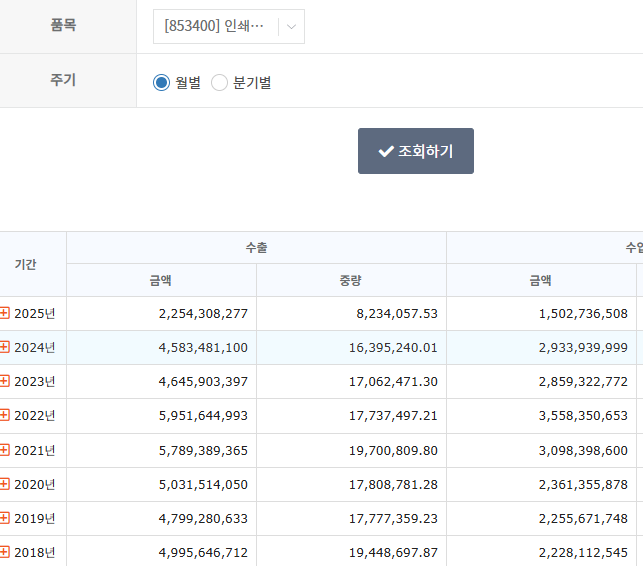Expand the 2019년 row plus icon

pyautogui.click(x=5, y=517)
